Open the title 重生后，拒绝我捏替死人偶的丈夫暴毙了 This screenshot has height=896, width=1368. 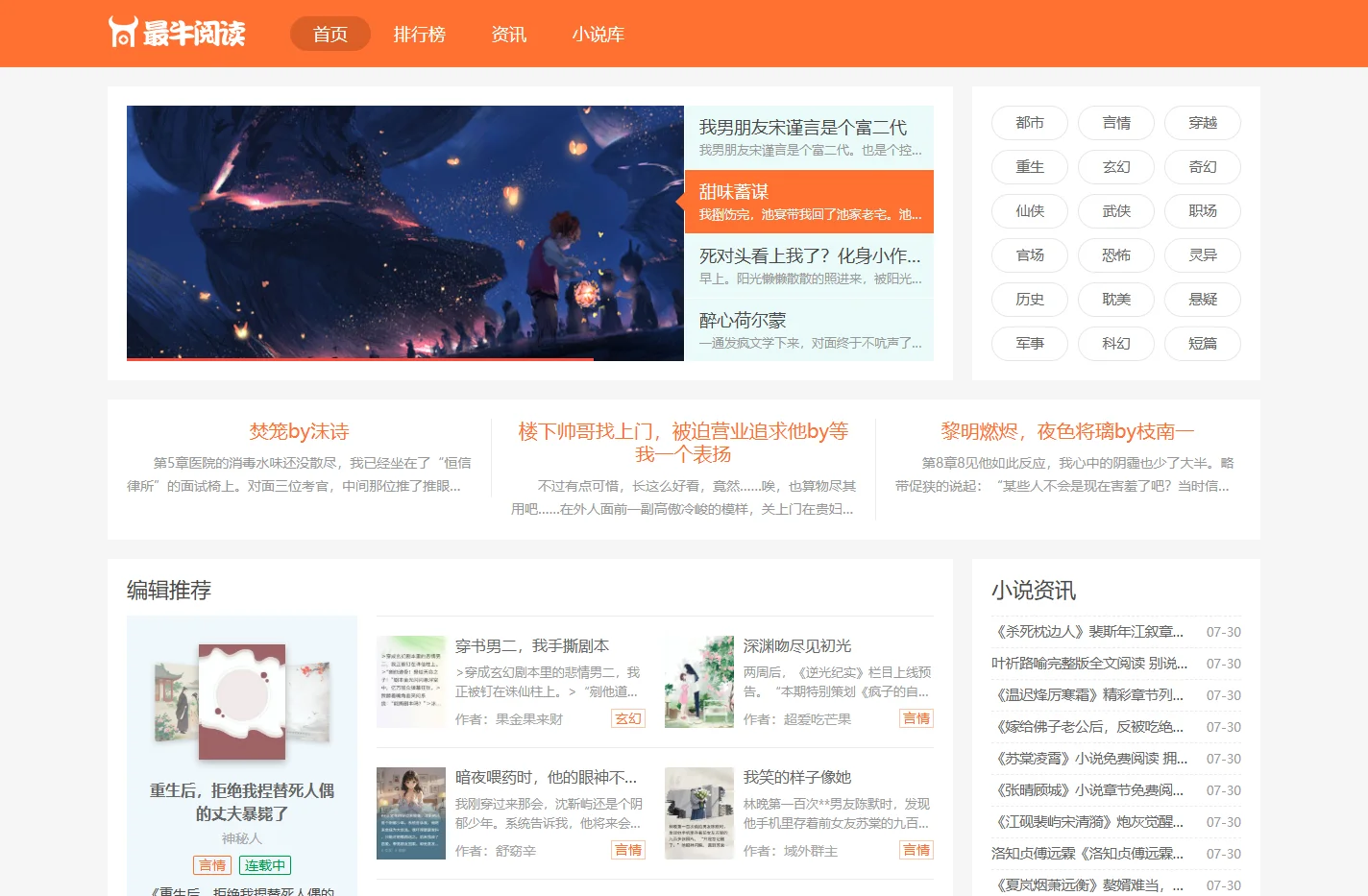[x=242, y=802]
